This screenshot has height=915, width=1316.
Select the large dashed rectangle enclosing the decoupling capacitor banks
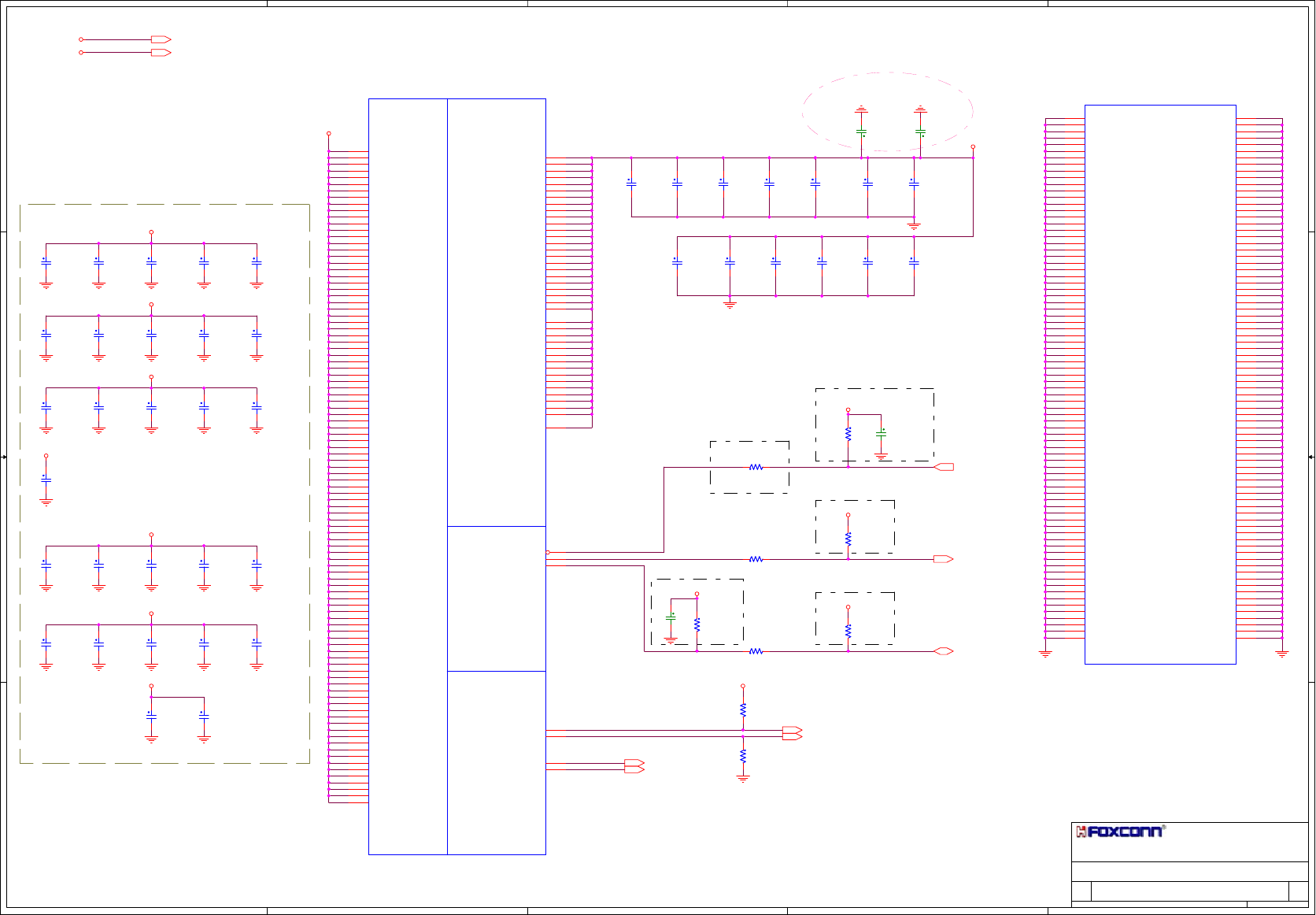[x=164, y=483]
